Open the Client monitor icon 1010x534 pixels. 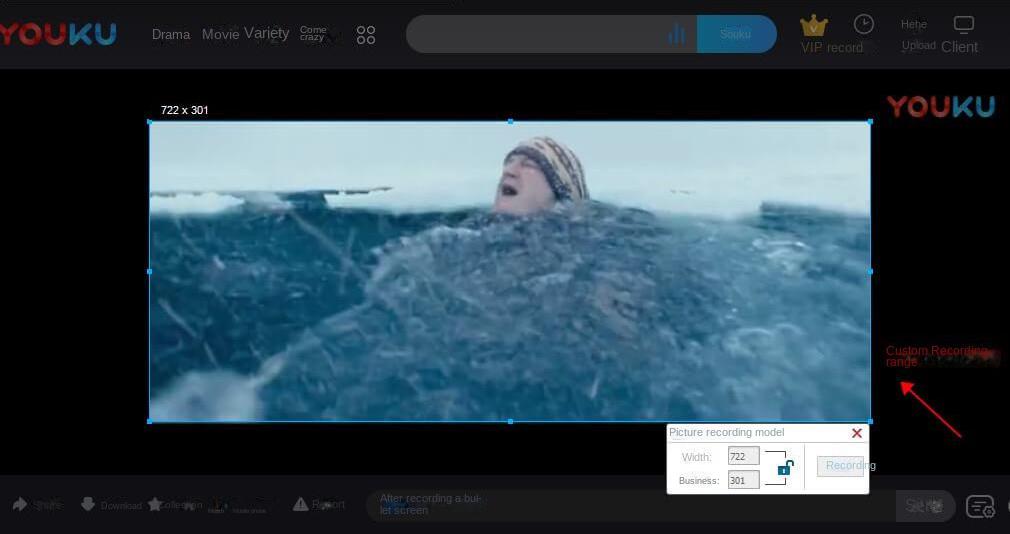click(964, 24)
